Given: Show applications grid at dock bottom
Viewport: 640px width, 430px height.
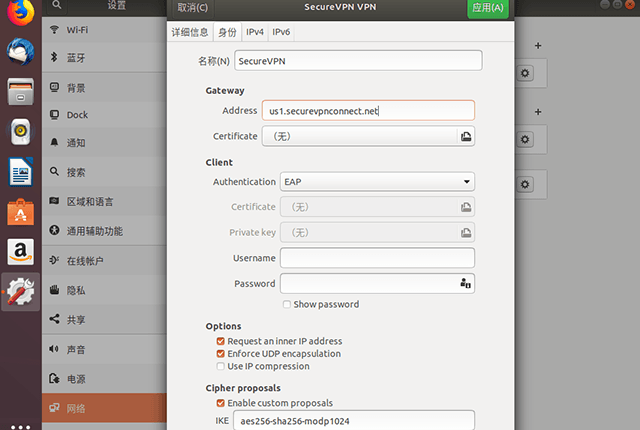Looking at the screenshot, I should click(x=20, y=427).
